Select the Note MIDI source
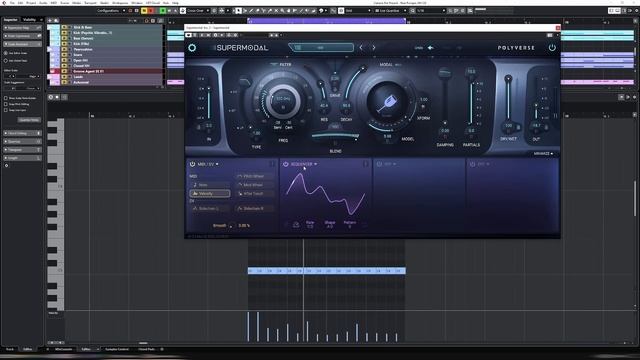 click(x=209, y=185)
